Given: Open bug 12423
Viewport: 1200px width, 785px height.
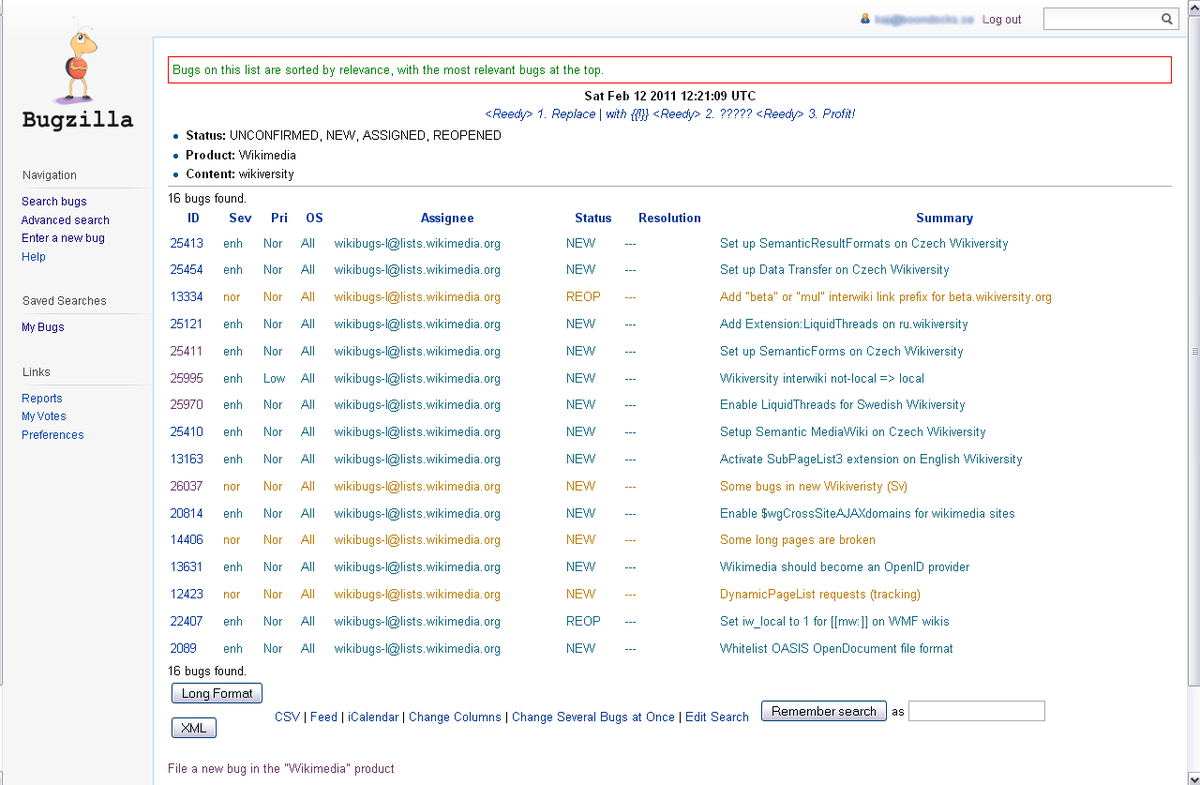Looking at the screenshot, I should tap(186, 594).
